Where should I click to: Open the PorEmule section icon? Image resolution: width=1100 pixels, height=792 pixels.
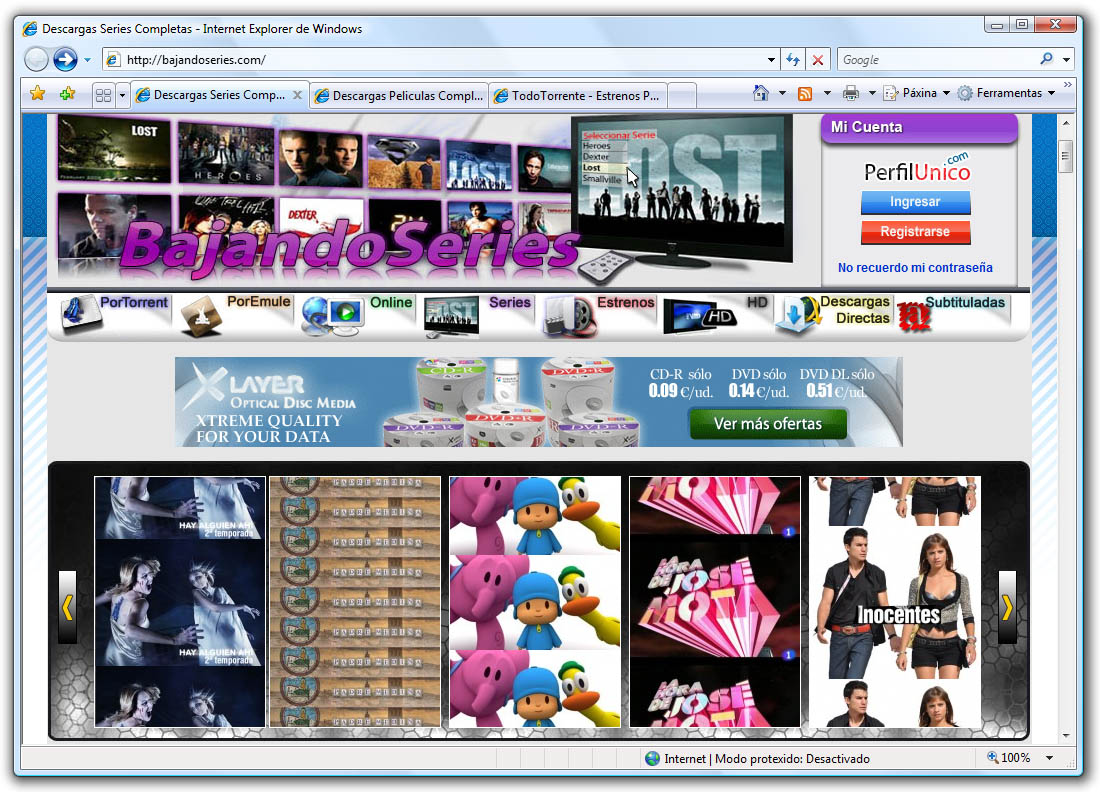tap(201, 316)
